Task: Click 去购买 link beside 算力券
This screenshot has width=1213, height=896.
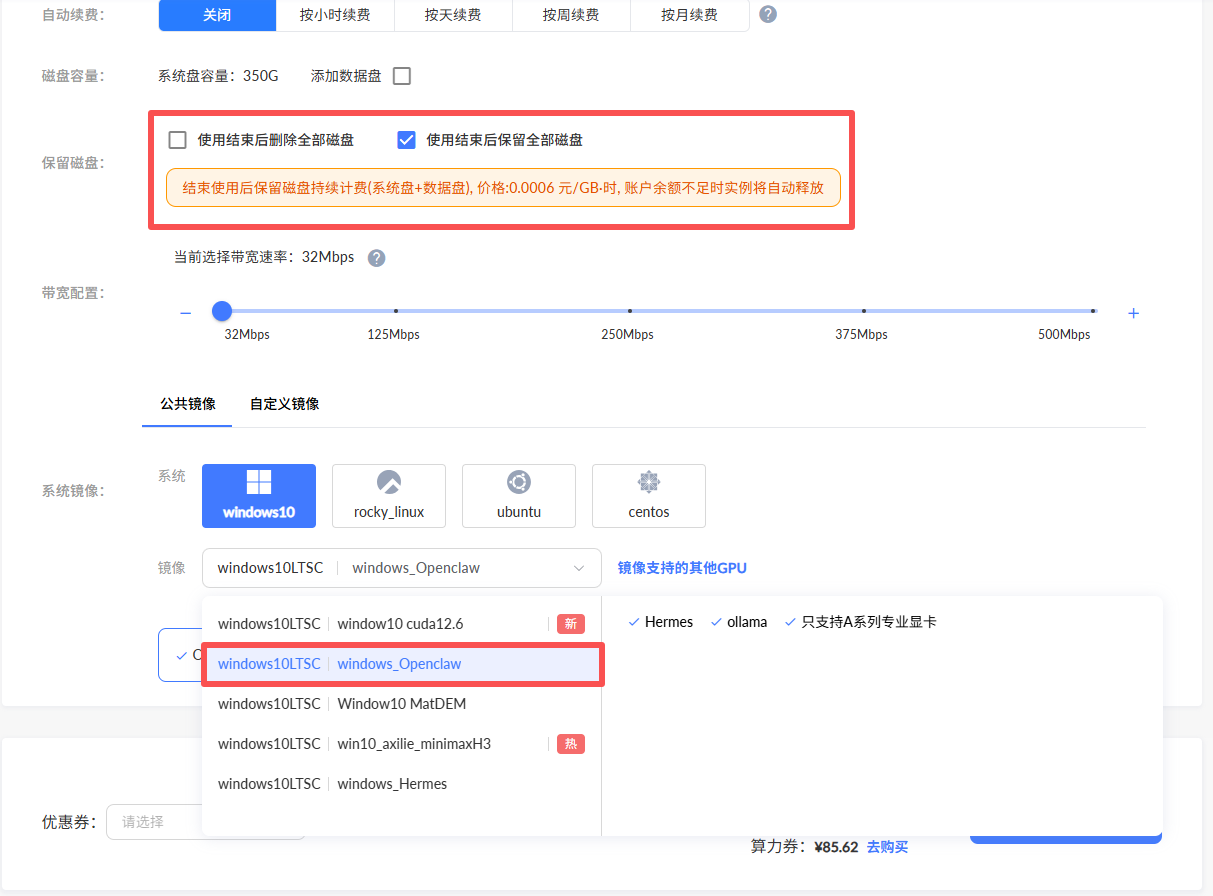Action: 887,847
